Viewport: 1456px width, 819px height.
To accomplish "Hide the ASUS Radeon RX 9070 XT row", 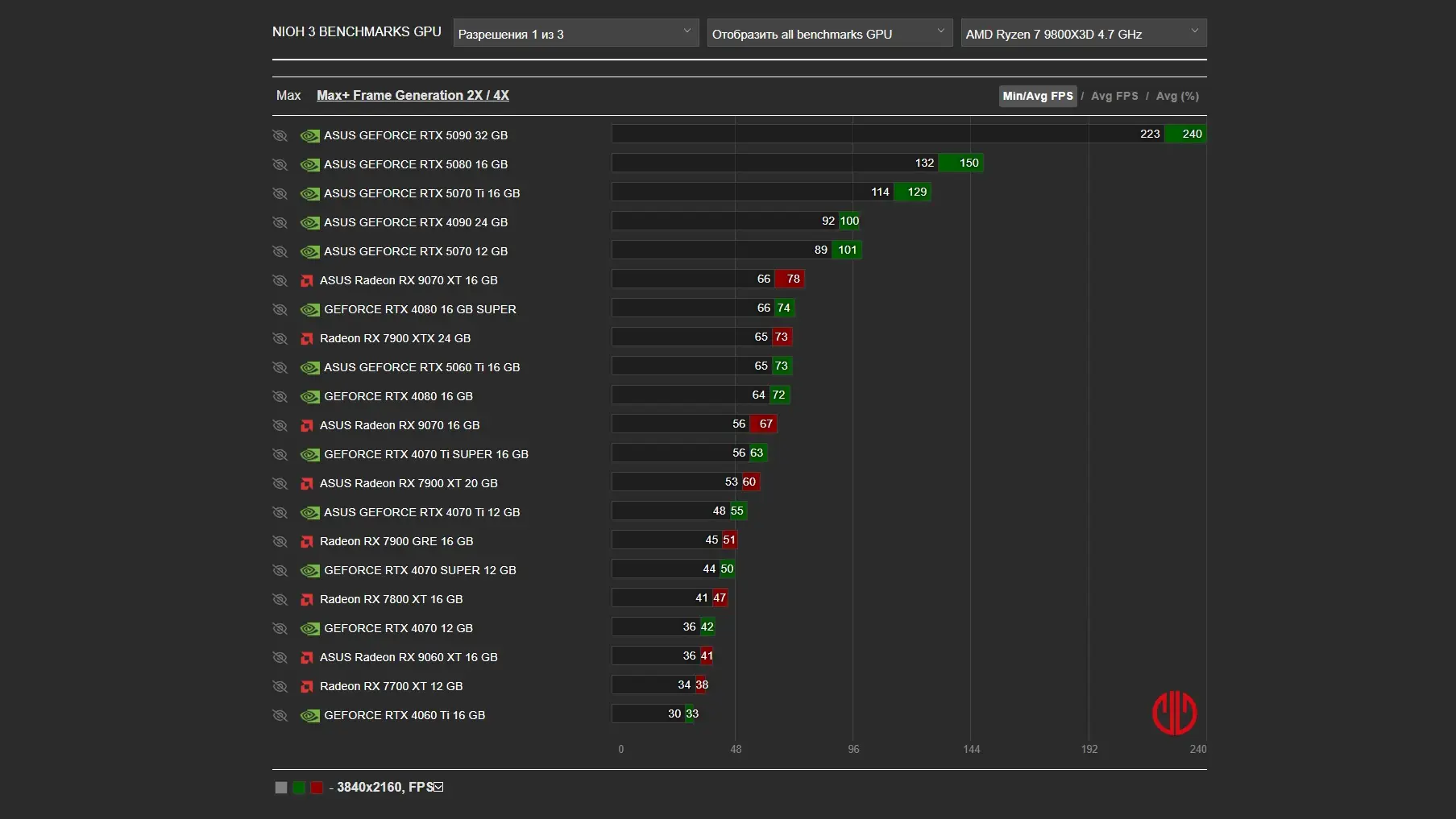I will click(x=280, y=280).
